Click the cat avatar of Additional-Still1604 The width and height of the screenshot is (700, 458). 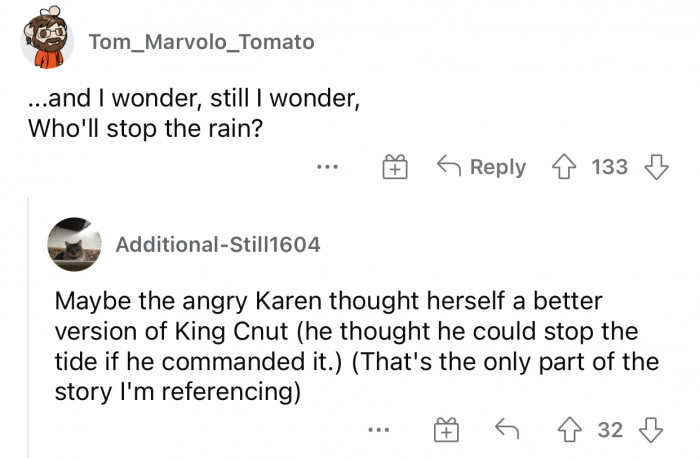tap(74, 244)
